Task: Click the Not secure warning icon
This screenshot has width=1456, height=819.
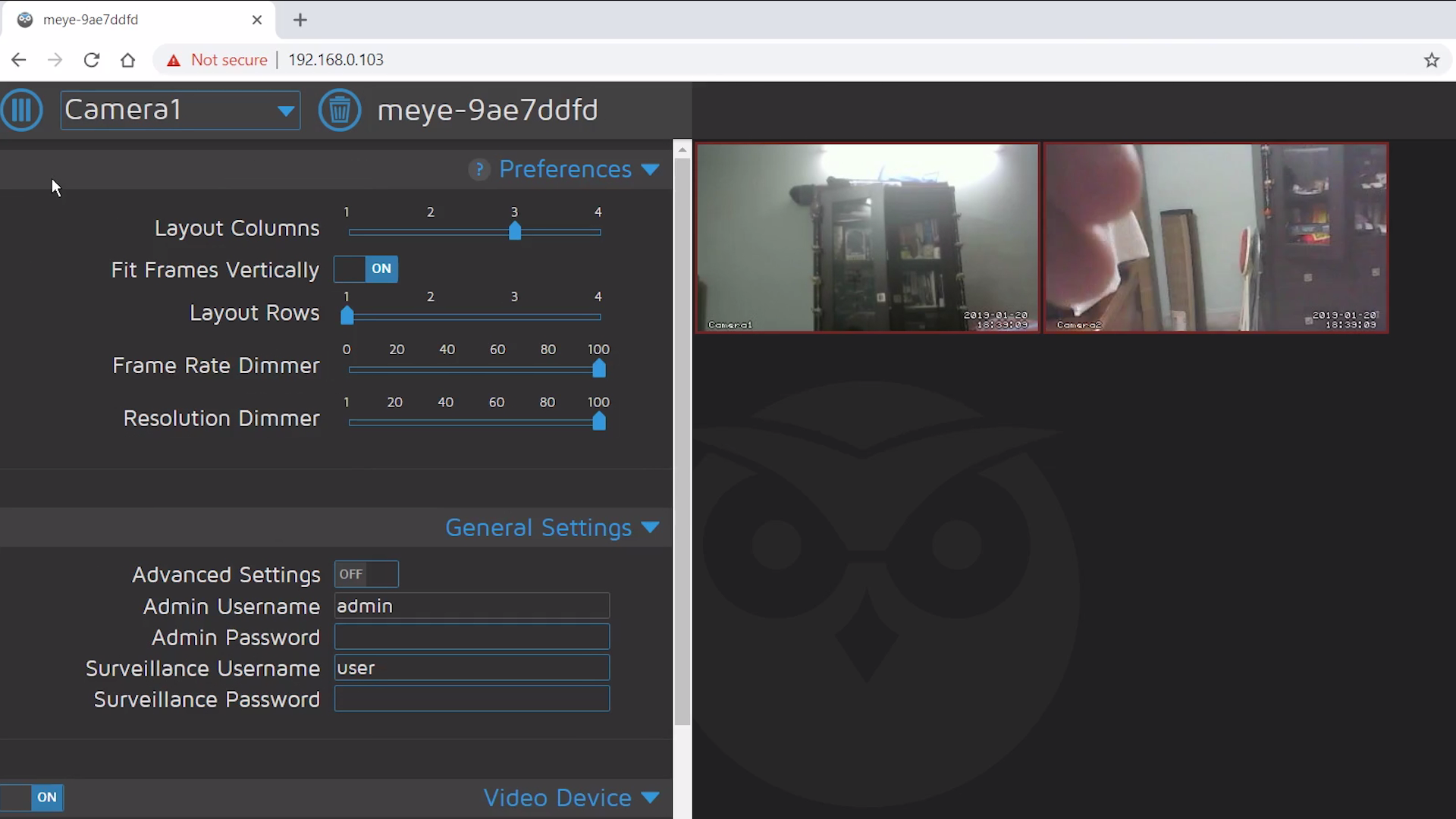Action: coord(174,60)
